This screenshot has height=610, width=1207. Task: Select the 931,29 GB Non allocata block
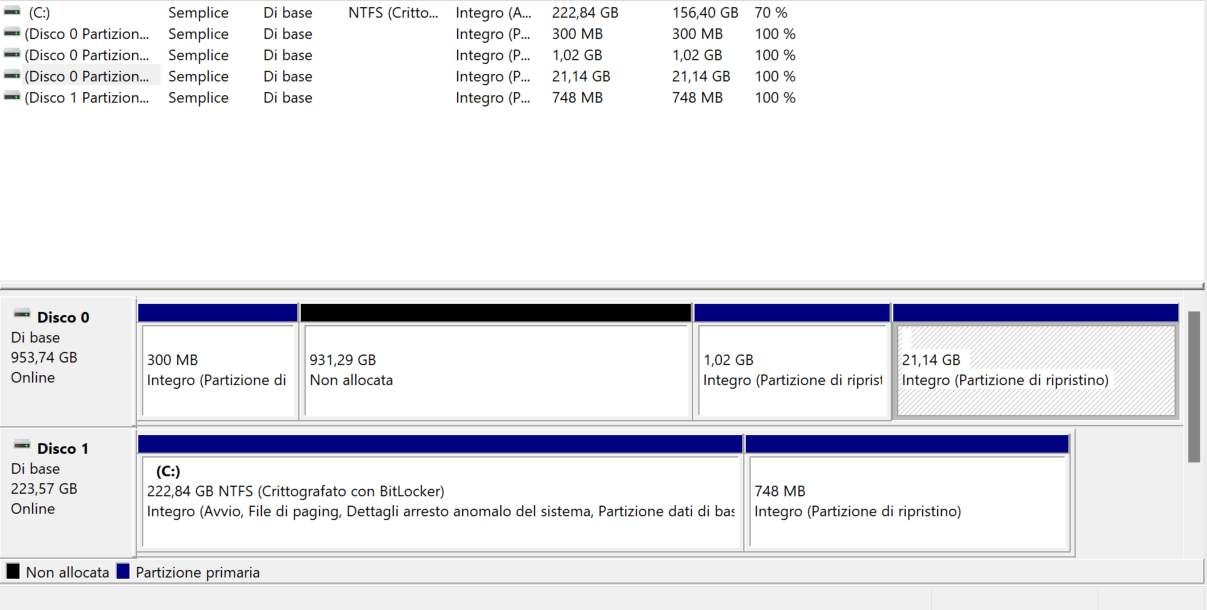[495, 370]
